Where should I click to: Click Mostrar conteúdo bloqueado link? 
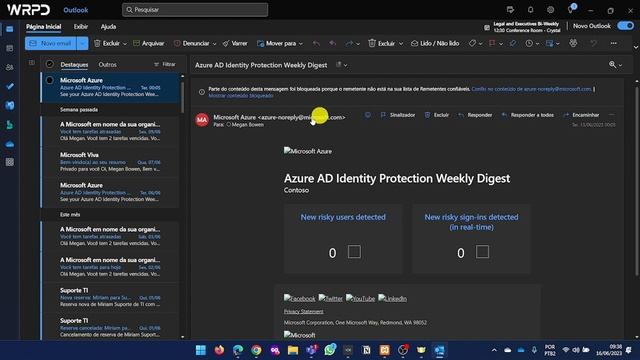(x=241, y=96)
